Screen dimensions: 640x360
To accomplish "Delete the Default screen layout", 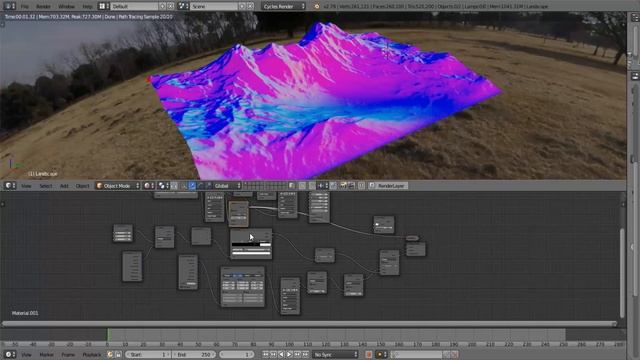I will [x=171, y=6].
